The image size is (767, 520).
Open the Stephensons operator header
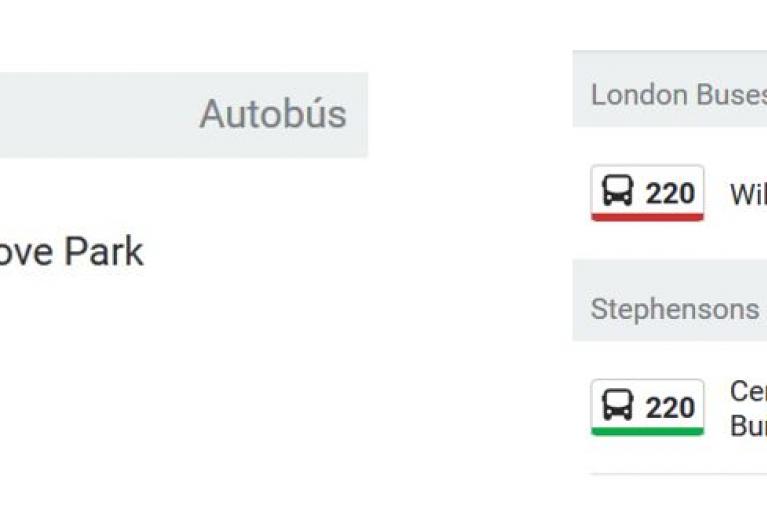pyautogui.click(x=670, y=300)
